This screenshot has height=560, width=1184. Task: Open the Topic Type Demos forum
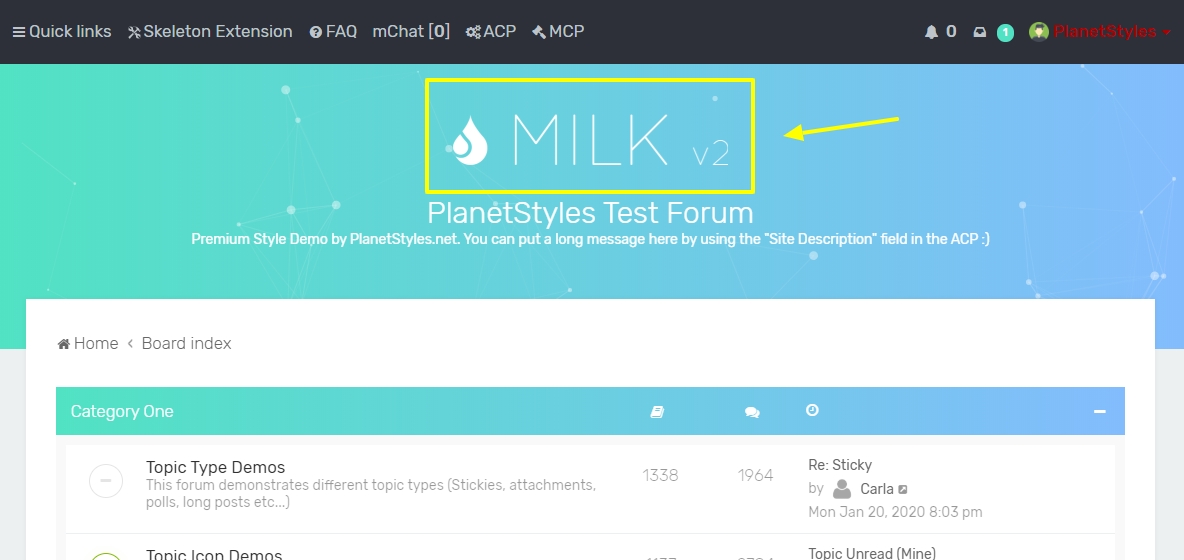click(x=215, y=467)
